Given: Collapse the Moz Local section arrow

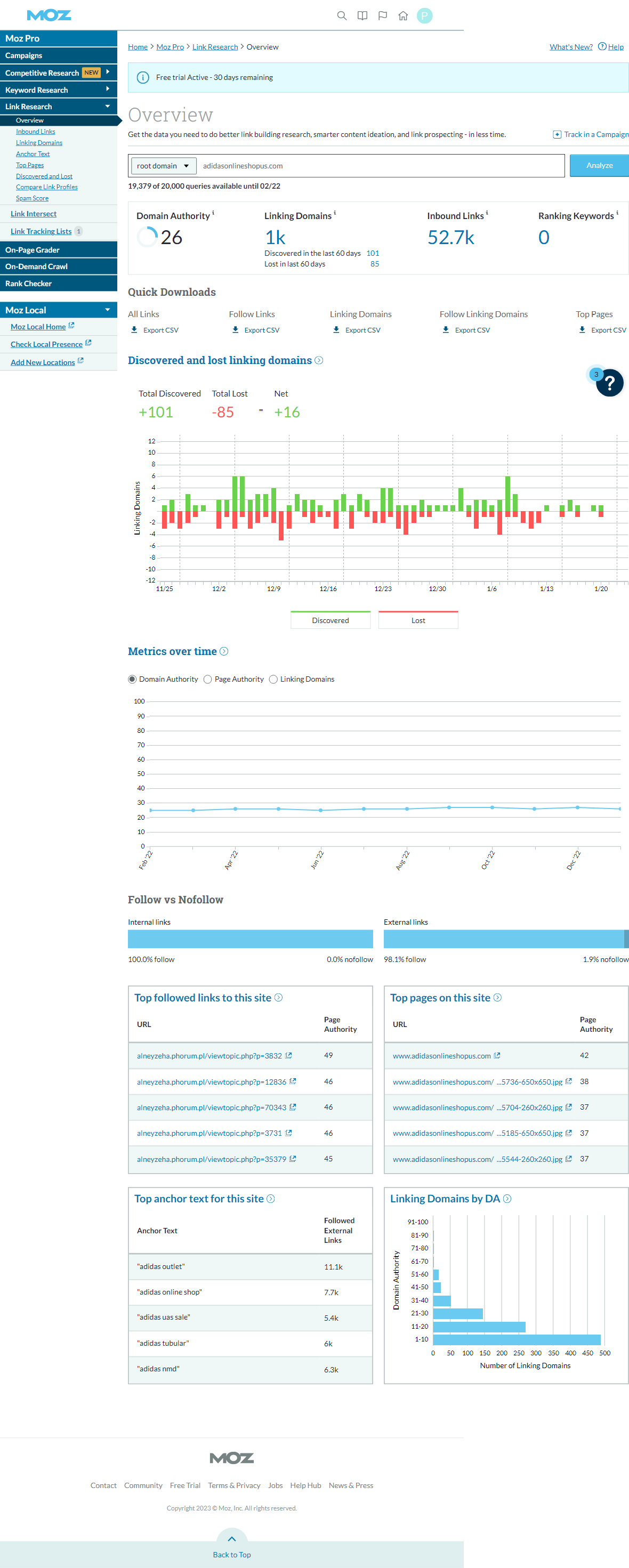Looking at the screenshot, I should (108, 310).
